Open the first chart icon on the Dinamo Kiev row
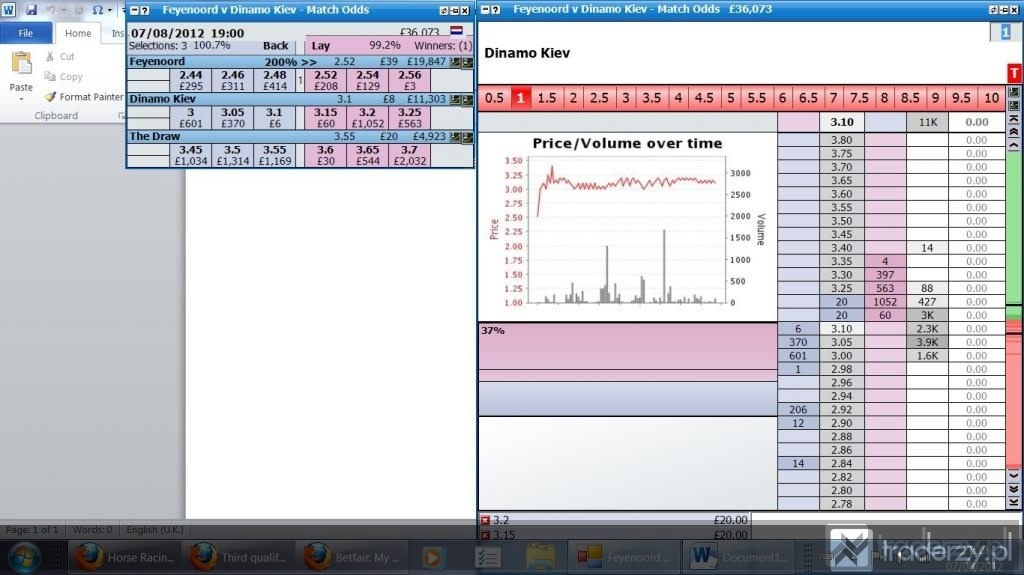The image size is (1024, 575). [x=455, y=99]
